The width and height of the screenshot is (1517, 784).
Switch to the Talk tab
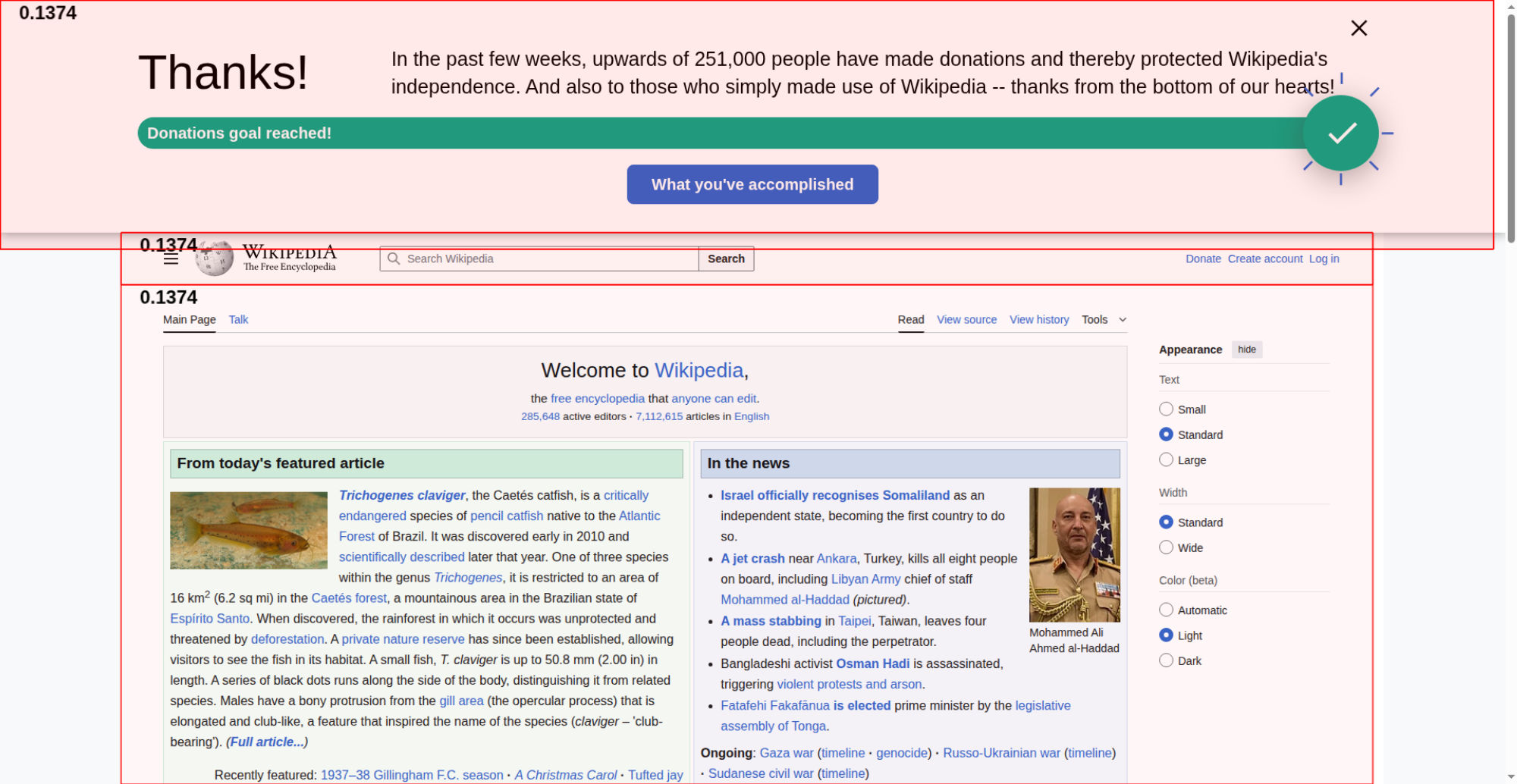pos(238,320)
